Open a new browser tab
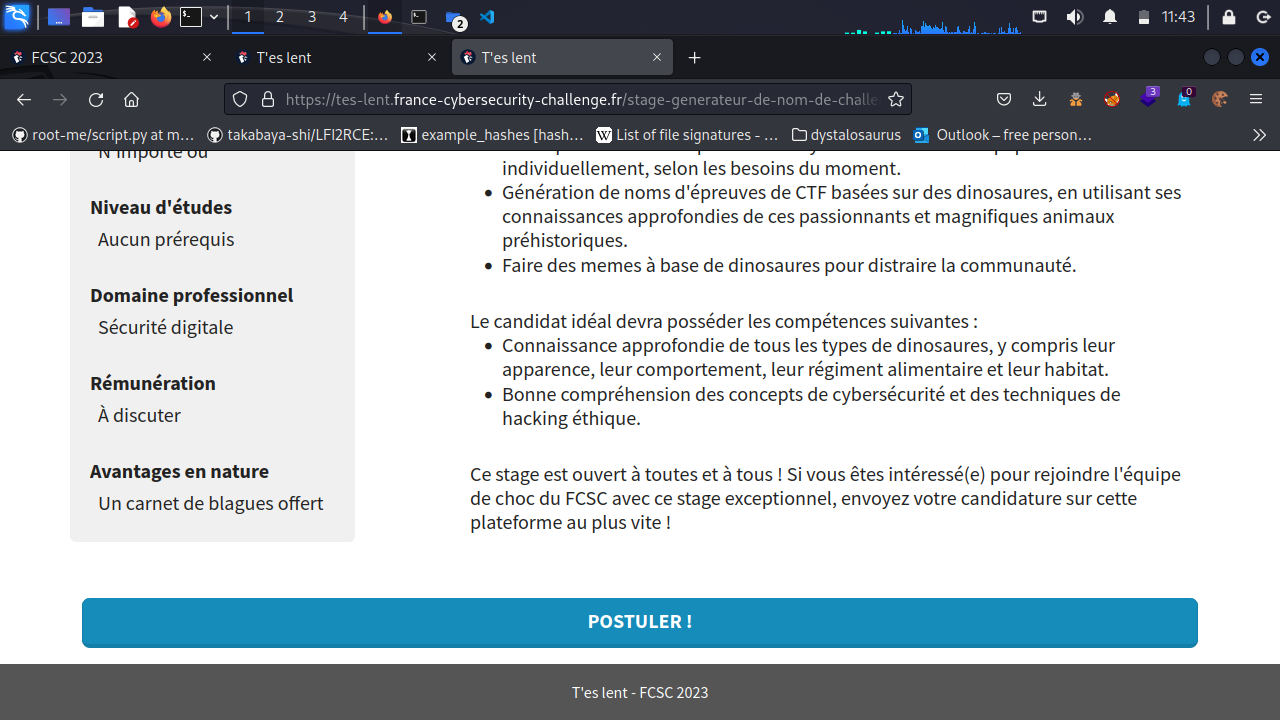 [695, 58]
